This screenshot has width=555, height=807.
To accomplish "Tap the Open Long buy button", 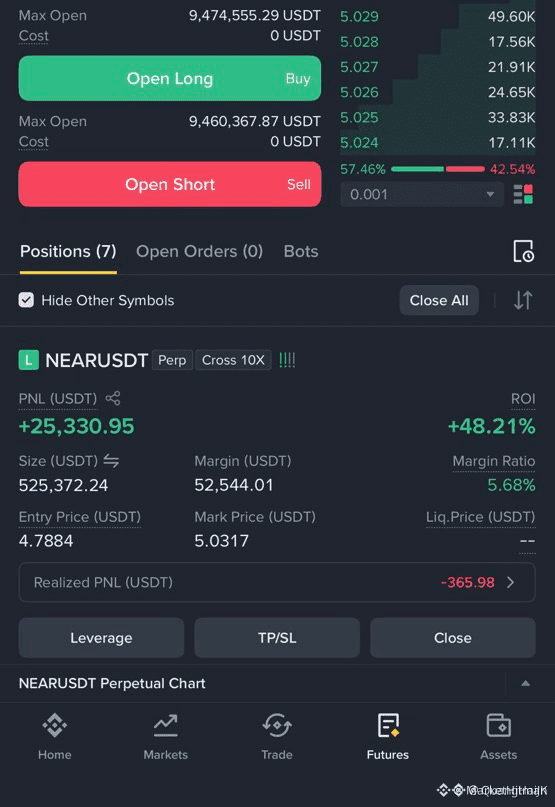I will pos(170,78).
